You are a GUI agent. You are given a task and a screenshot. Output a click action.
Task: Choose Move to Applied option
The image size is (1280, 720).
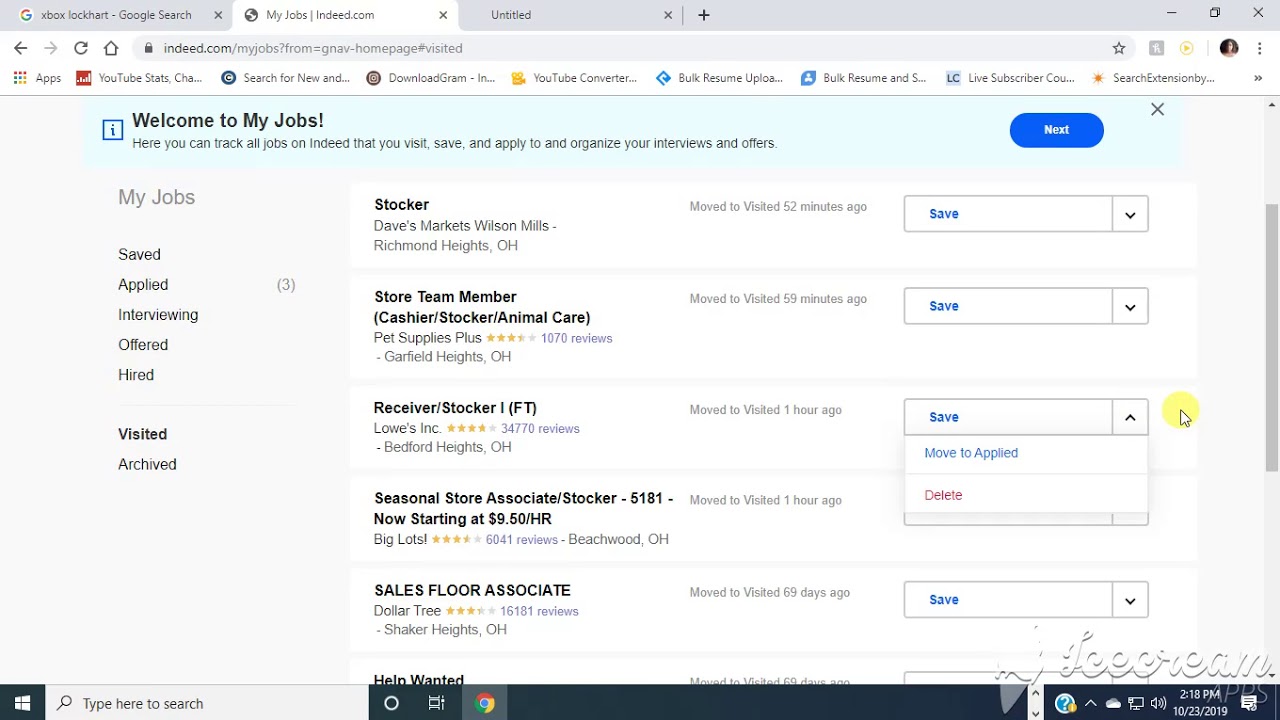click(971, 453)
